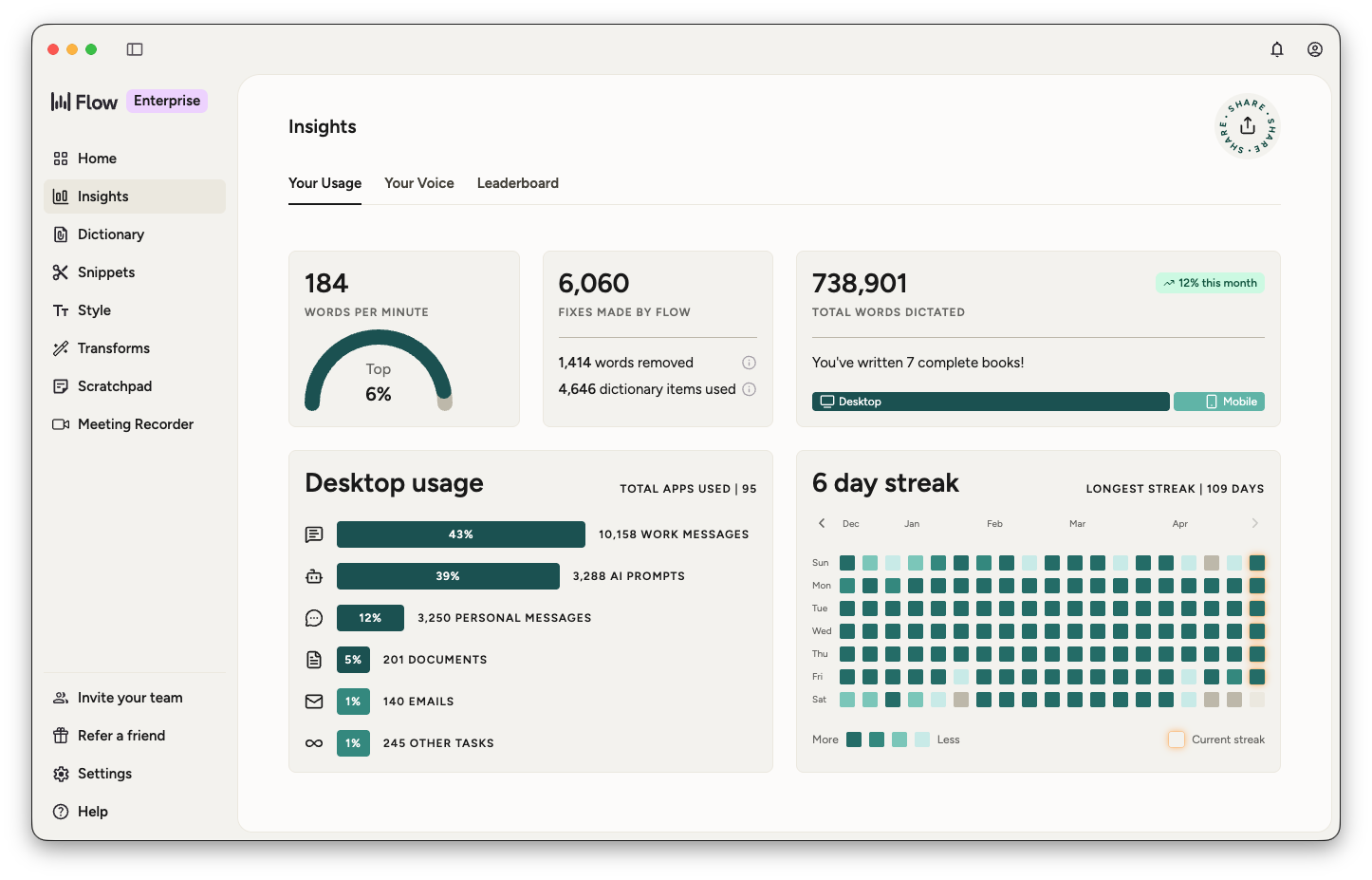This screenshot has height=880, width=1372.
Task: Open Scratchpad in the sidebar
Action: click(x=135, y=386)
